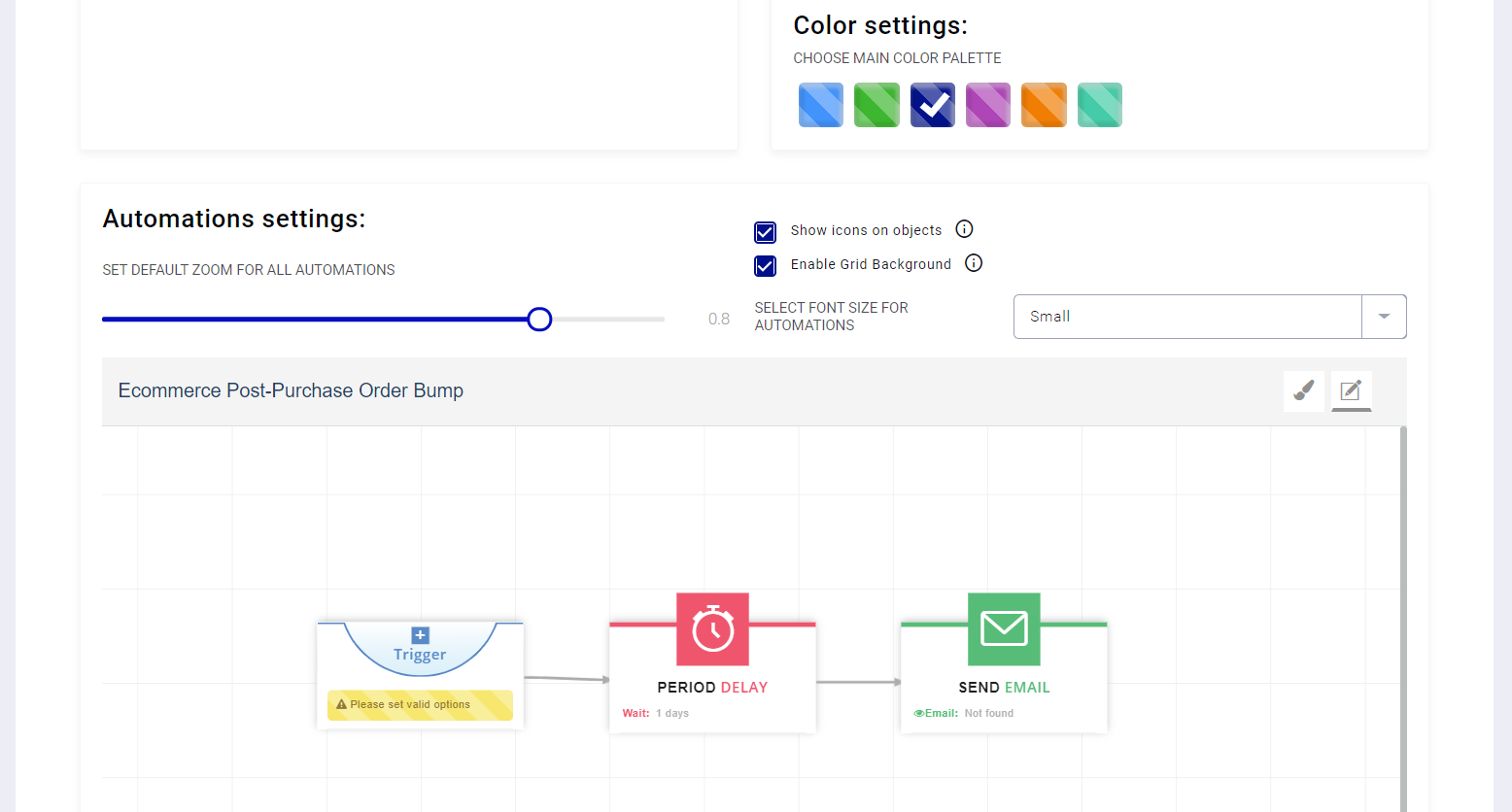Click the info icon beside Enable Grid Background
The image size is (1512, 812).
click(974, 262)
